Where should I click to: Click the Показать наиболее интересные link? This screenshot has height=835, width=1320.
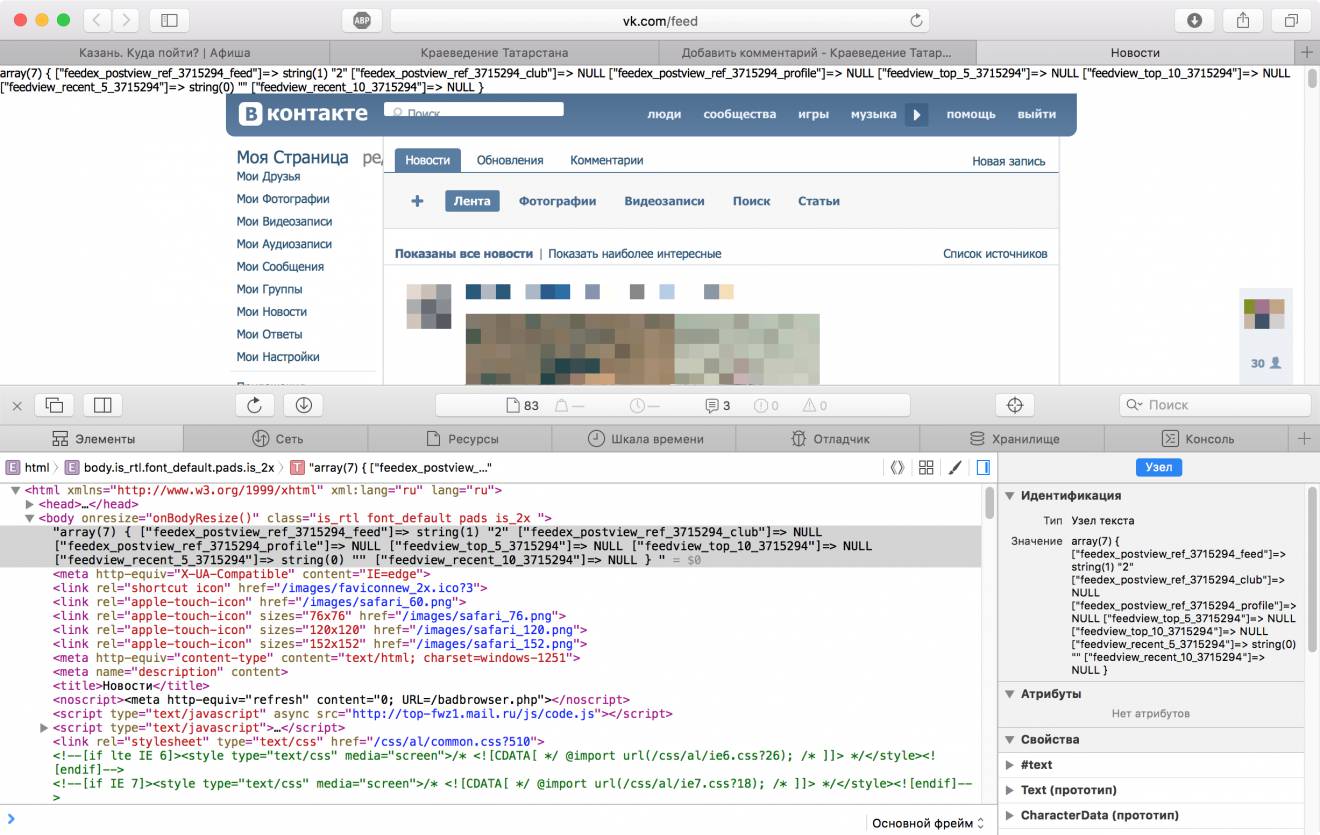634,254
